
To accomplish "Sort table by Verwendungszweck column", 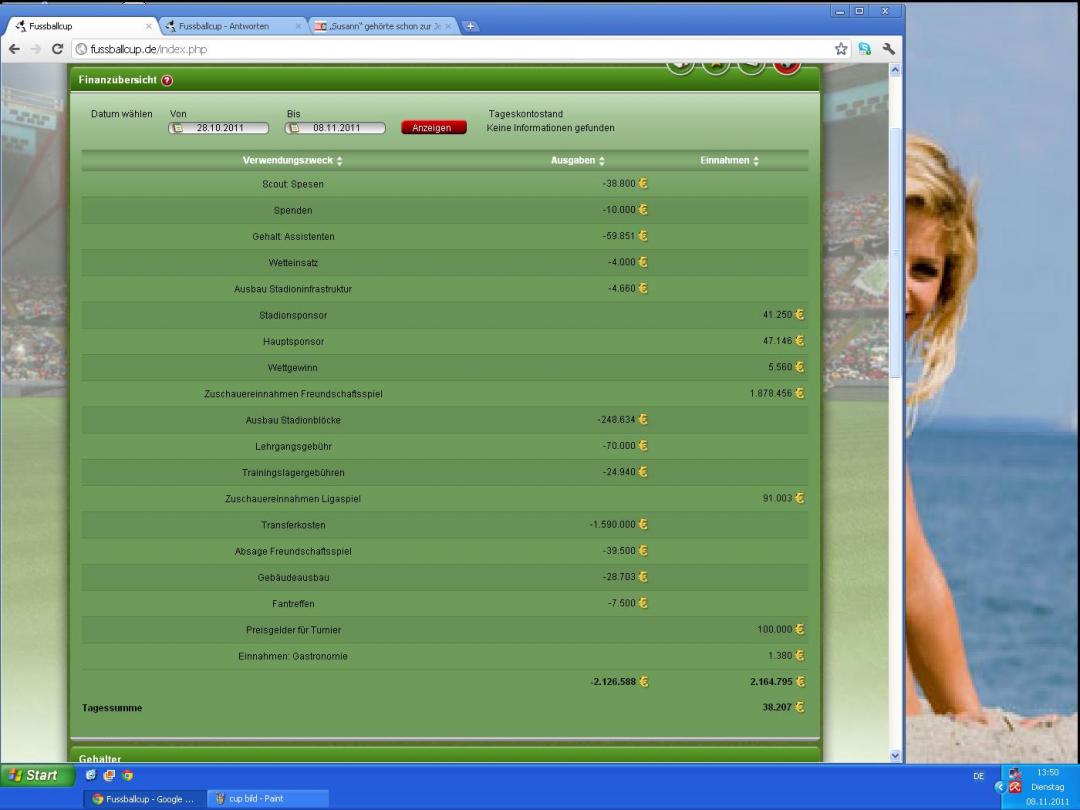I will (x=292, y=161).
